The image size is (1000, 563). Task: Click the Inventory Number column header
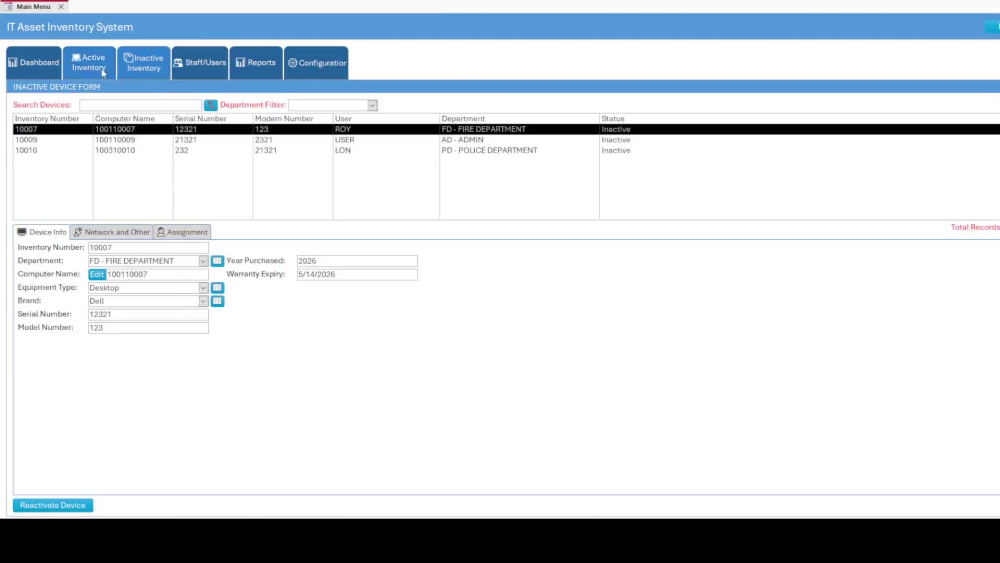click(47, 119)
